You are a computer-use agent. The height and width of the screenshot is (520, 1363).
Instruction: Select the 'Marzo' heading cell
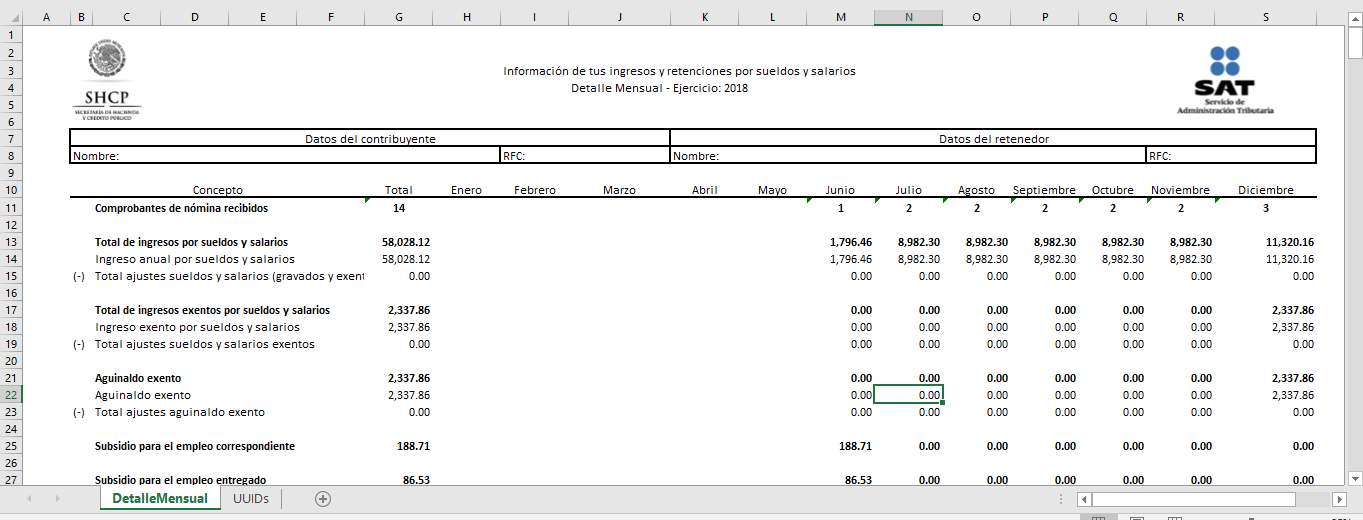[x=620, y=190]
